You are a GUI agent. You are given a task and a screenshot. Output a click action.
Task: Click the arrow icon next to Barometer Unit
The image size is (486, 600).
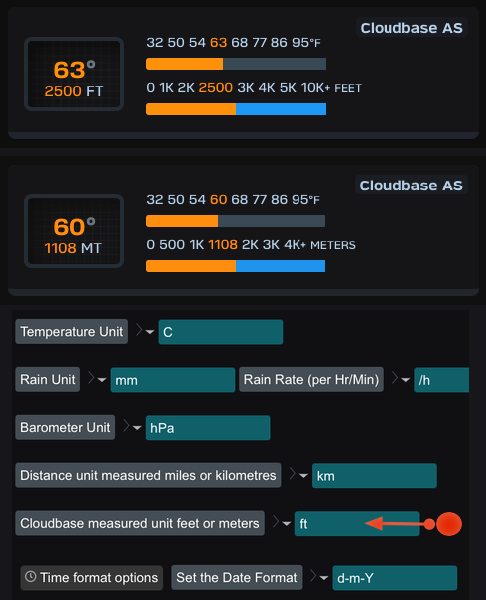pyautogui.click(x=132, y=427)
